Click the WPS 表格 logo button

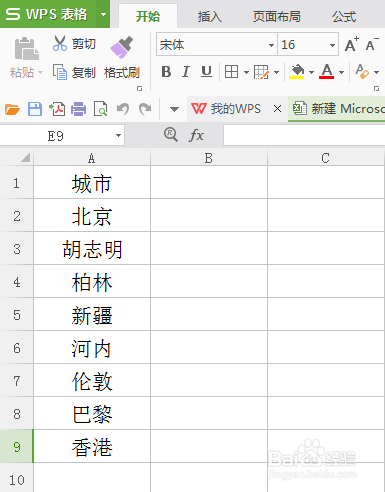[x=48, y=14]
